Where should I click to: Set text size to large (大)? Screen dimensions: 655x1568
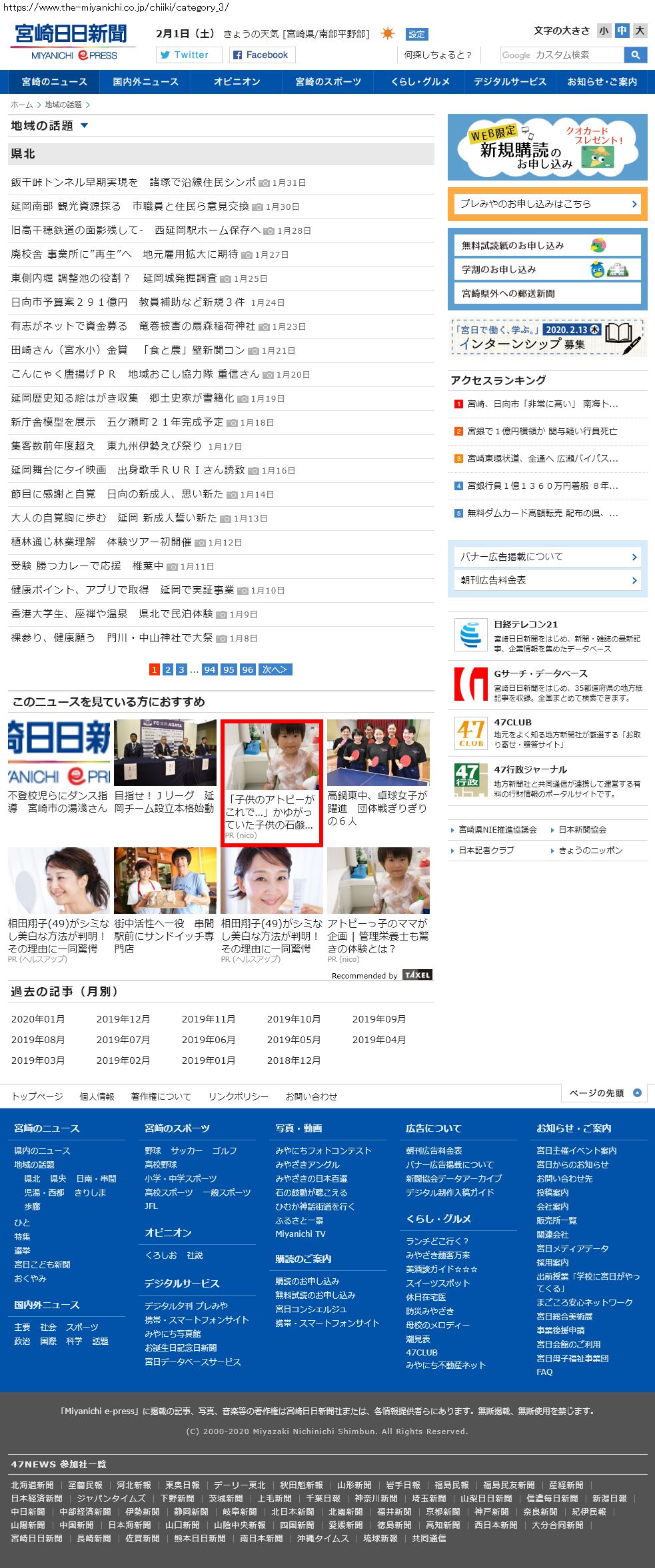point(640,31)
